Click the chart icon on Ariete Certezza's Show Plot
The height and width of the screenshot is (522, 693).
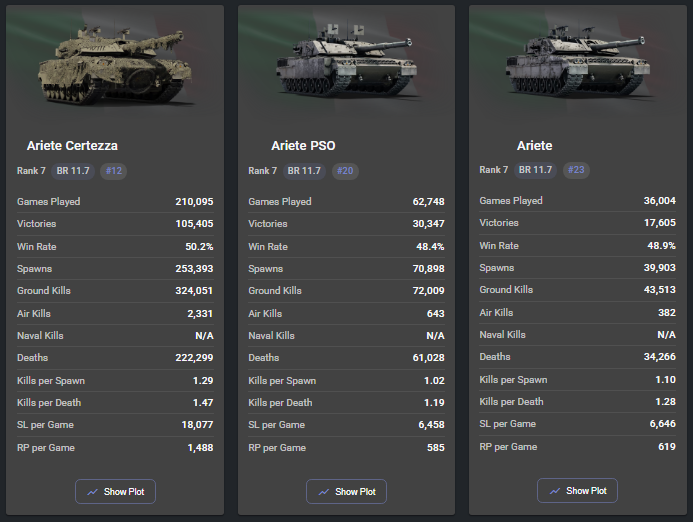coord(92,492)
